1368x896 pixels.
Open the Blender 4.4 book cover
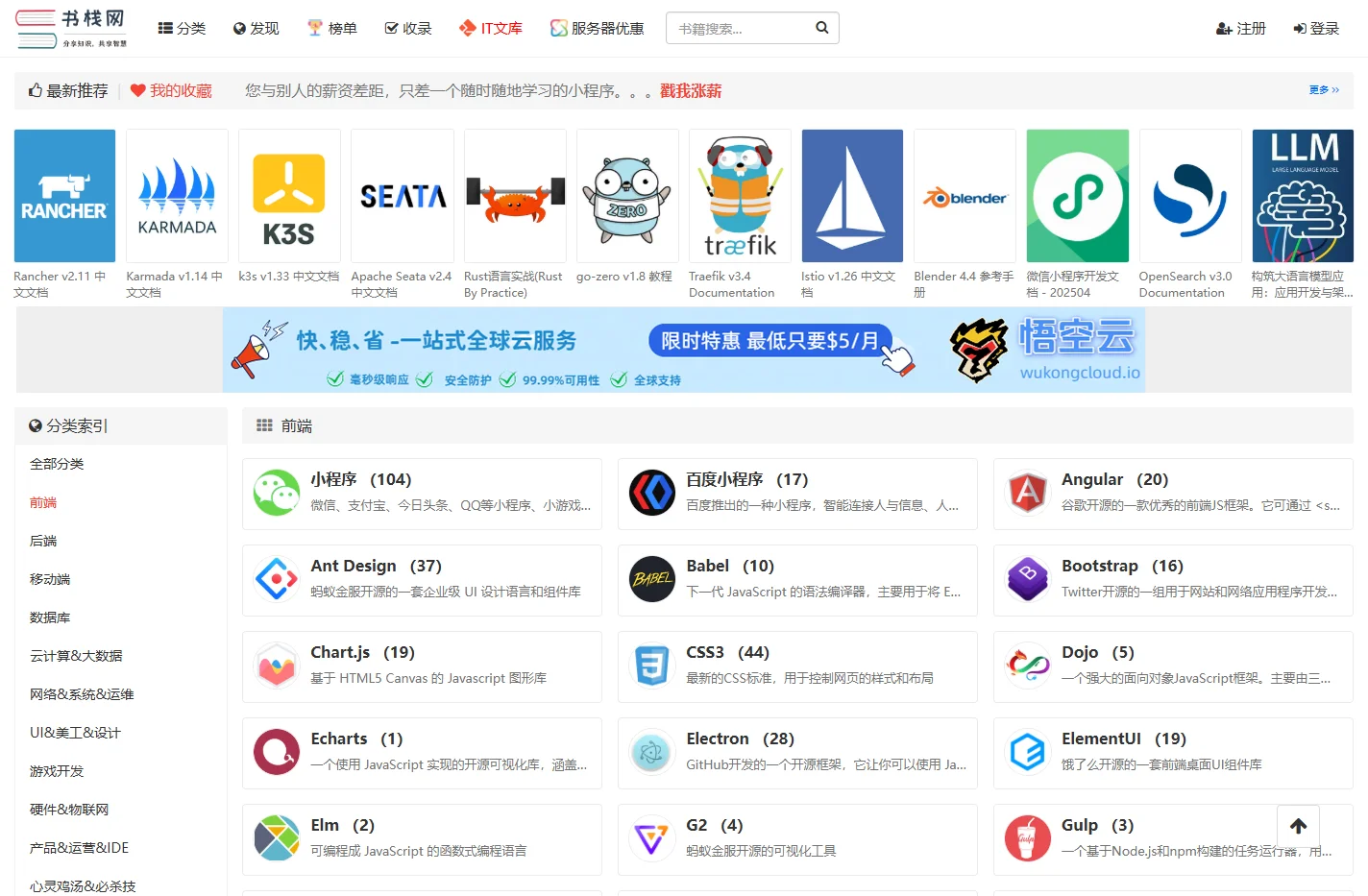[x=965, y=196]
